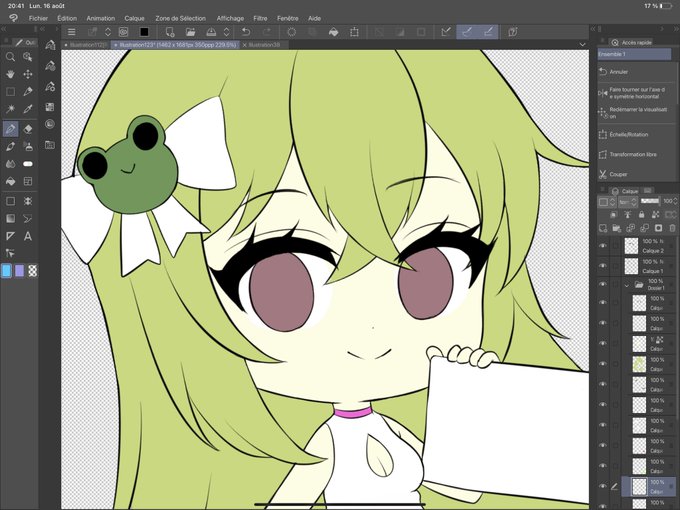The height and width of the screenshot is (510, 680).
Task: Click horizontal symmetry rotate button
Action: (632, 93)
